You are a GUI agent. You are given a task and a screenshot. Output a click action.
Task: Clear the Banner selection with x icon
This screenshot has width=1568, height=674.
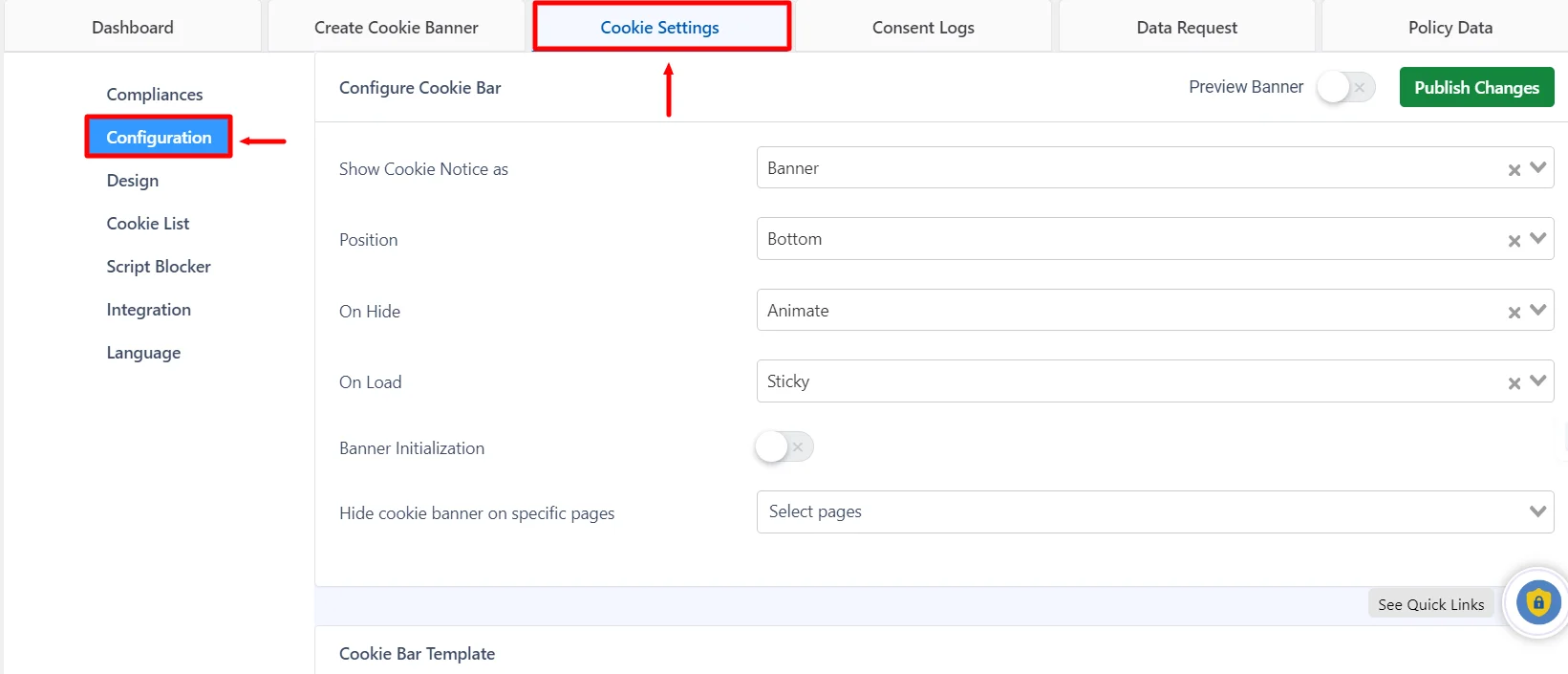coord(1514,170)
